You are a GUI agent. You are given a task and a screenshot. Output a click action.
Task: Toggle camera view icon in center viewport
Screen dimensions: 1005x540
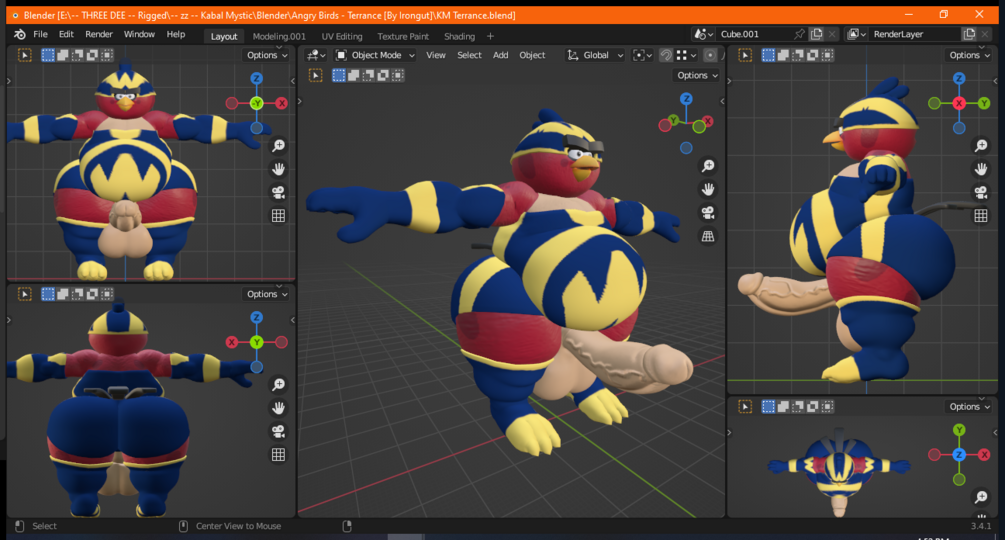[708, 213]
